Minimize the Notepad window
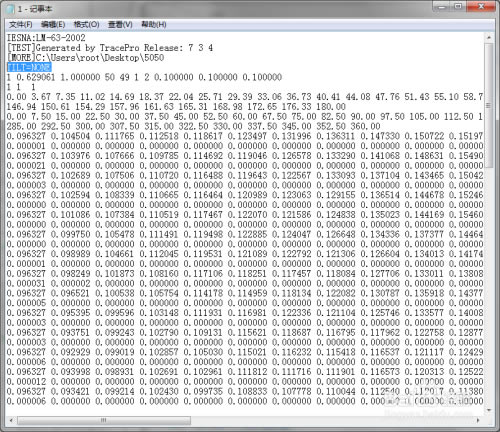 443,7
